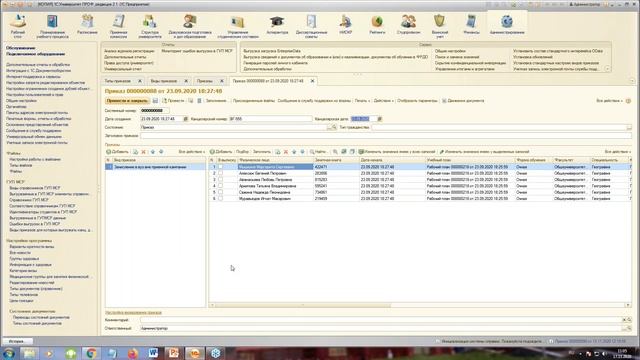
Task: Click Провести button in document toolbar
Action: pos(173,101)
